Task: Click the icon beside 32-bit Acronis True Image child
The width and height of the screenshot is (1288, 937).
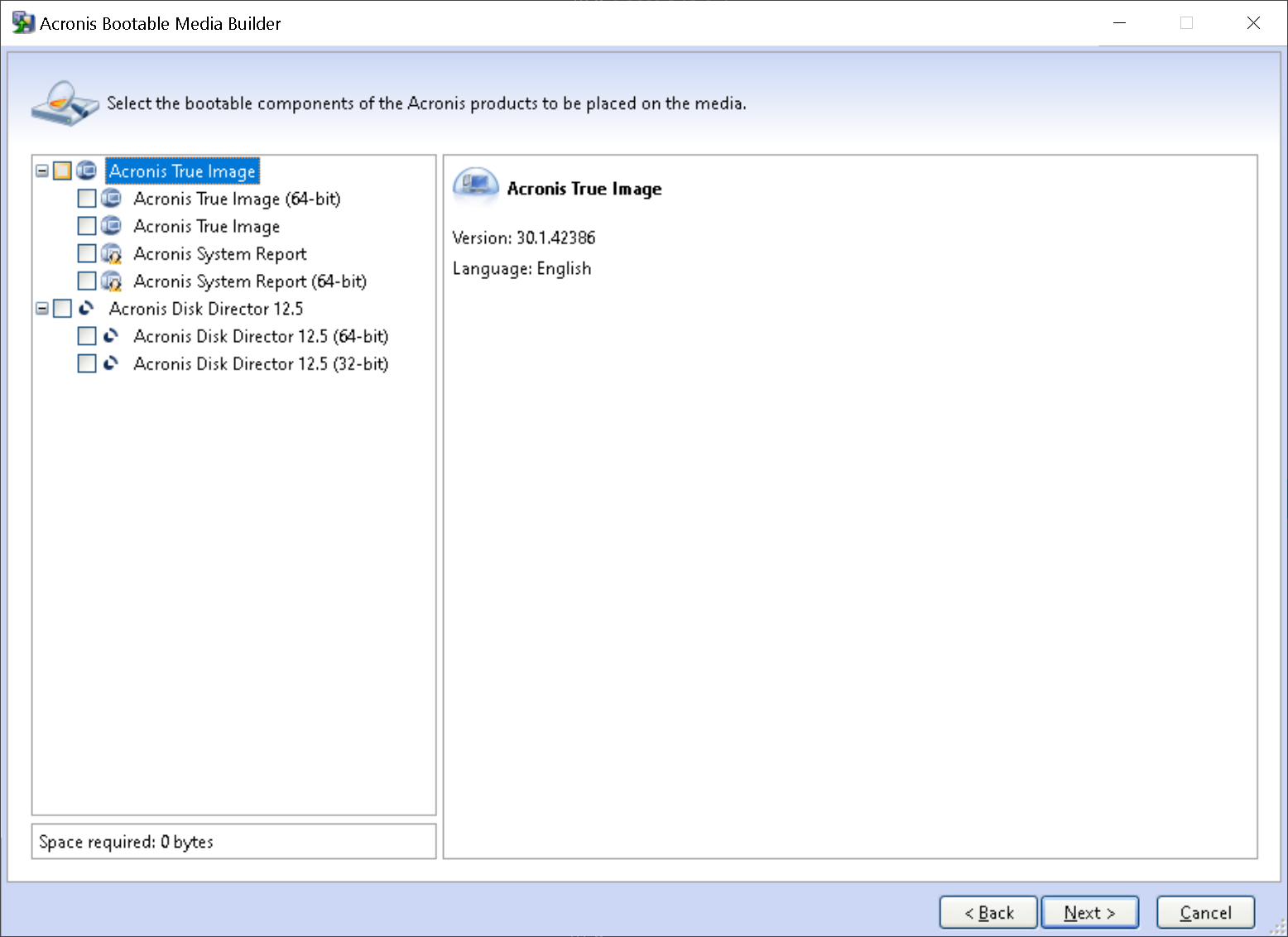Action: [x=111, y=226]
